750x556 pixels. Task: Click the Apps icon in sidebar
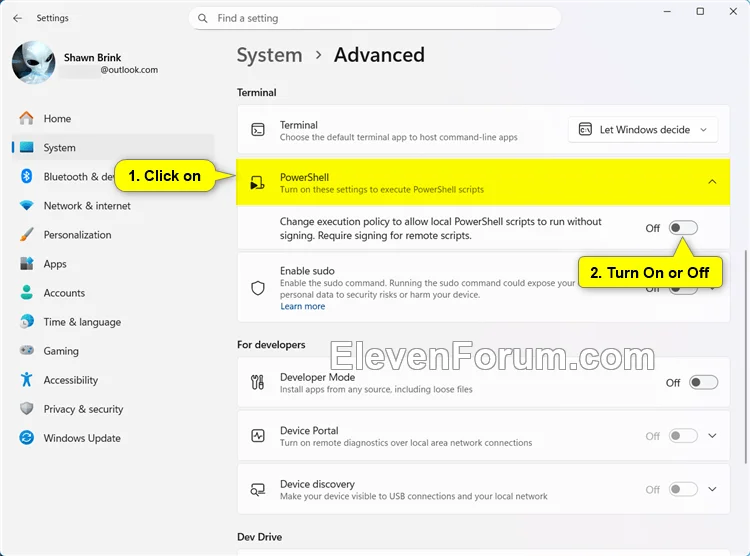point(27,264)
